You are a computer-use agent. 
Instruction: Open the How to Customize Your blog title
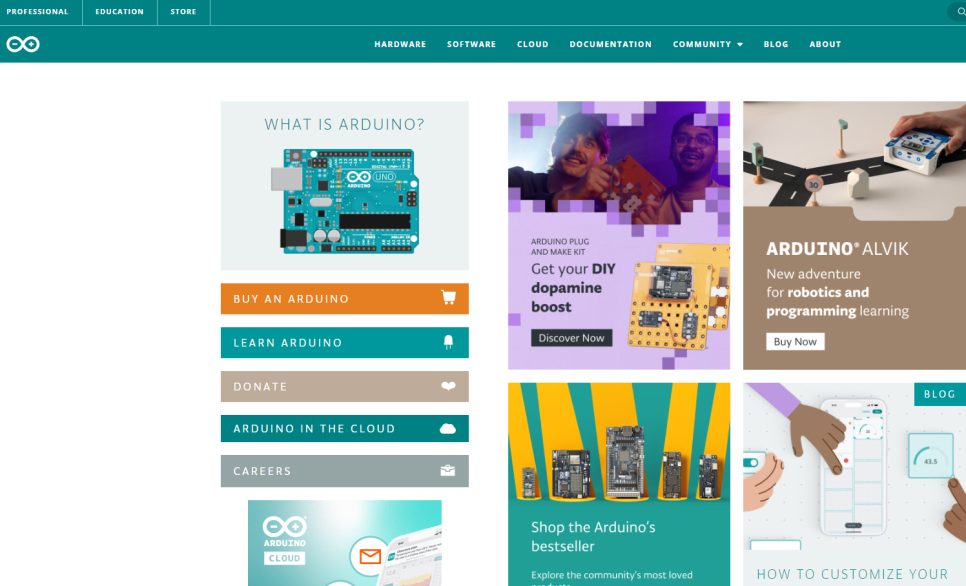coord(852,574)
